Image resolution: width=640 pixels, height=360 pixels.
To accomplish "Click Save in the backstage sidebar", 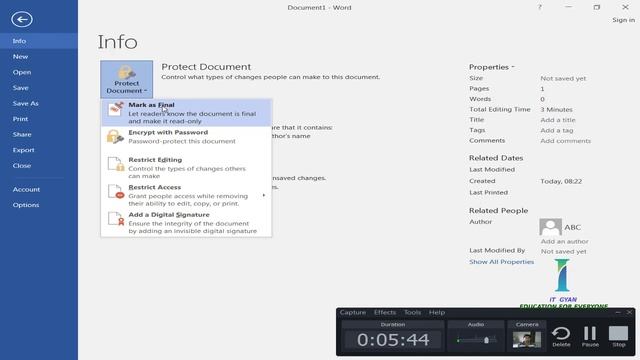I will point(39,88).
